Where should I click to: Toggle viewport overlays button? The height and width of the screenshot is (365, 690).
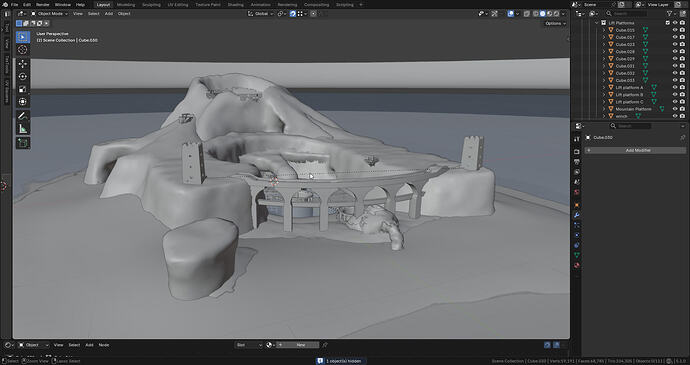point(511,14)
